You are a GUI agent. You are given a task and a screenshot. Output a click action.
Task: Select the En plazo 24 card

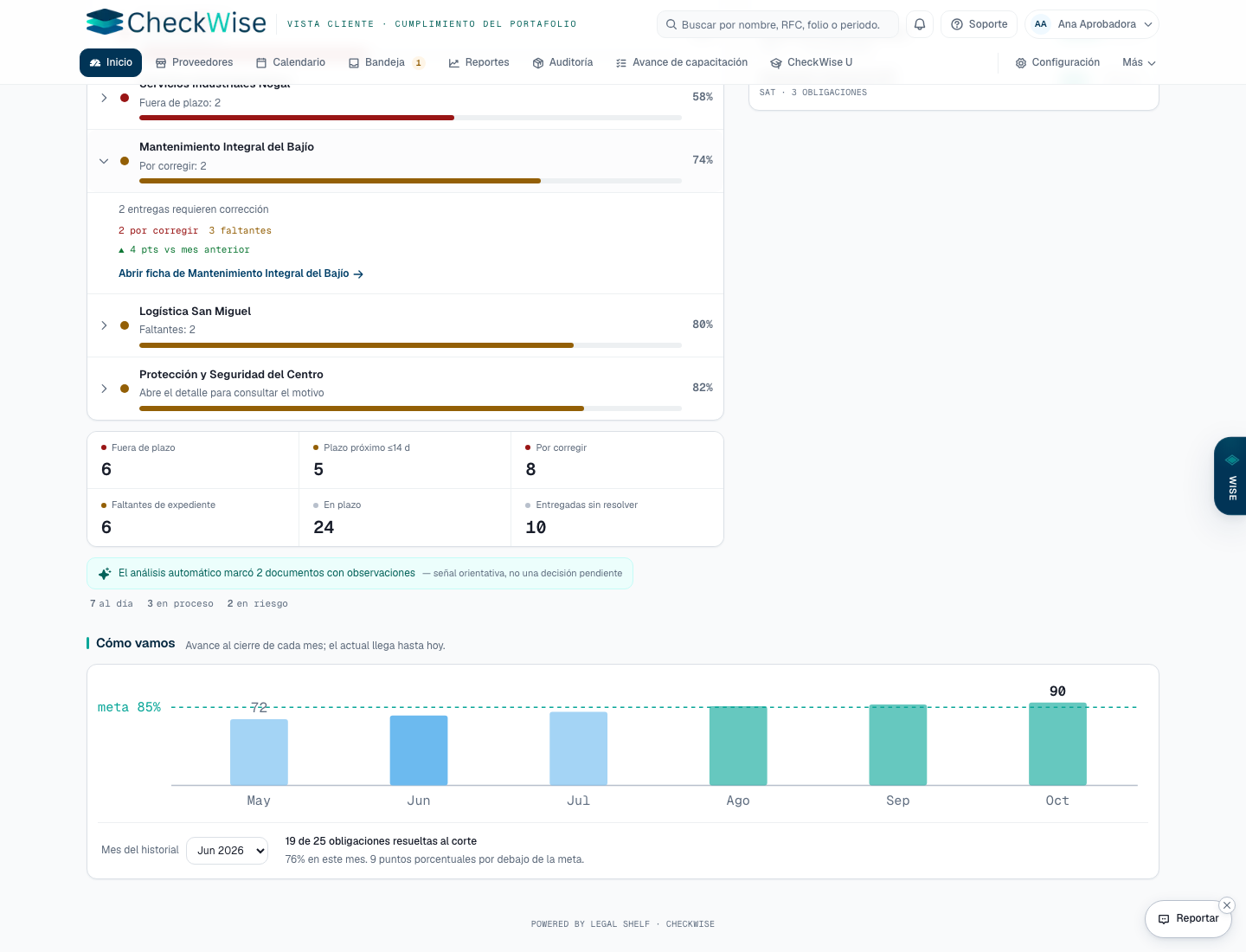tap(405, 518)
